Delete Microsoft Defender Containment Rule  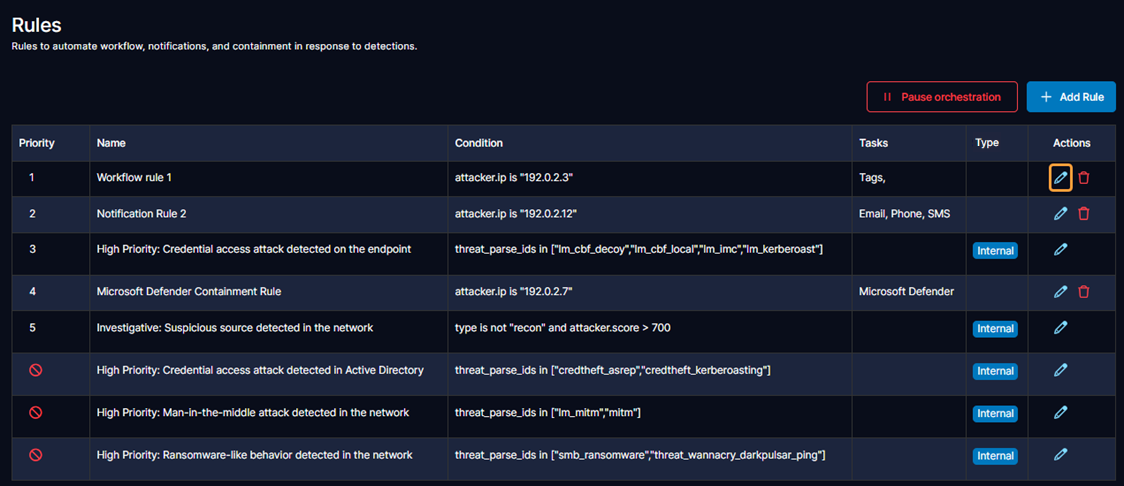[1084, 292]
